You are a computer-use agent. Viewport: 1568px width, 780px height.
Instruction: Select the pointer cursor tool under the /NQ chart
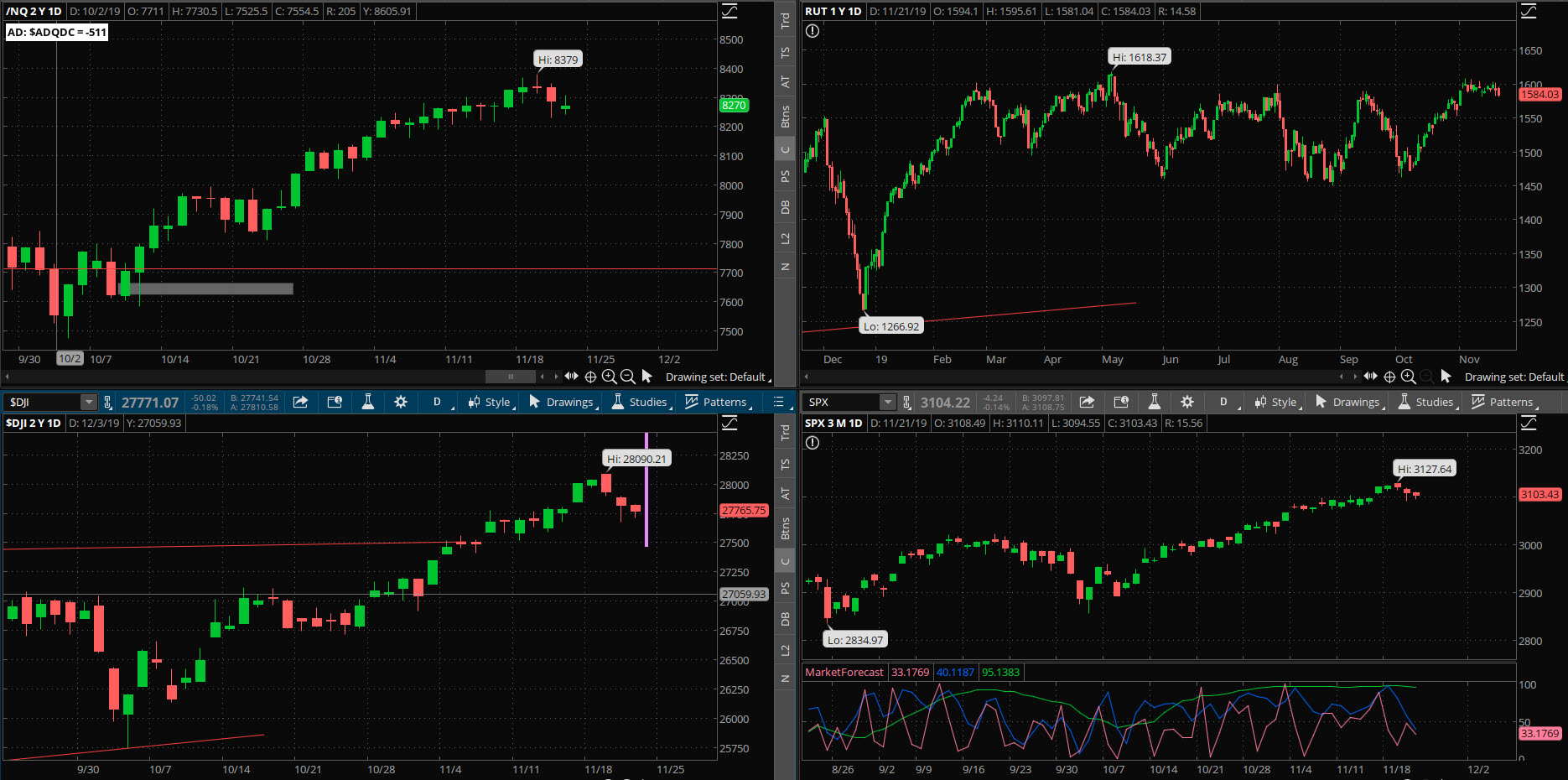click(646, 377)
